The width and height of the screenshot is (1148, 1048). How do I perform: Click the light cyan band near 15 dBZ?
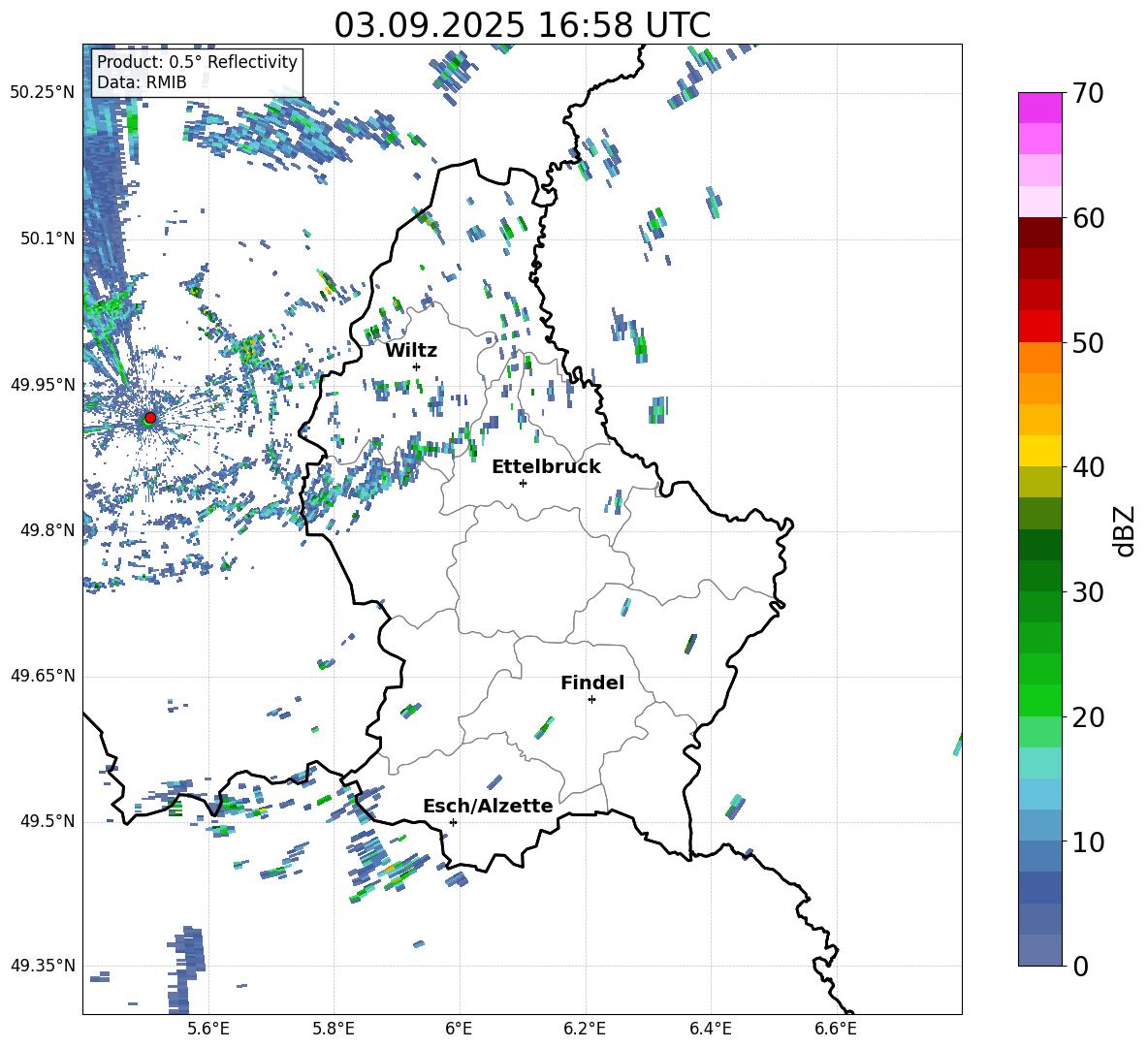(1040, 763)
